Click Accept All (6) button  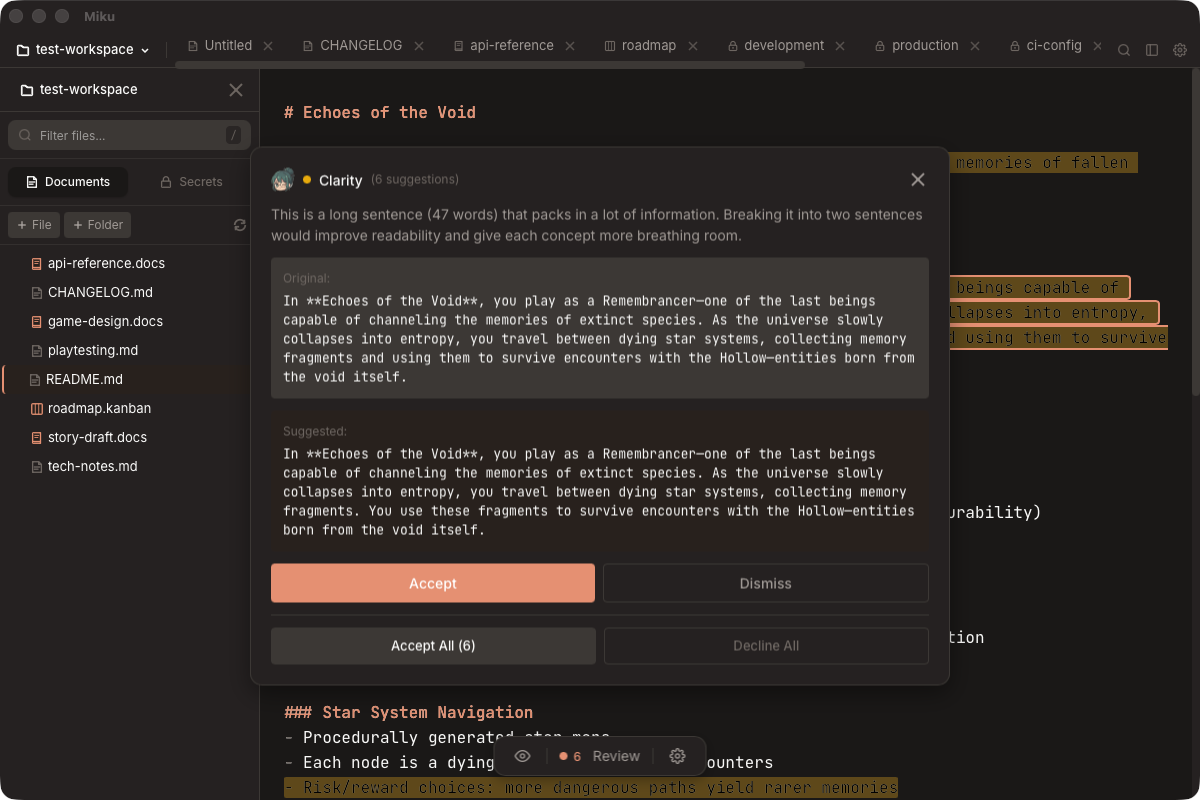[x=433, y=646]
